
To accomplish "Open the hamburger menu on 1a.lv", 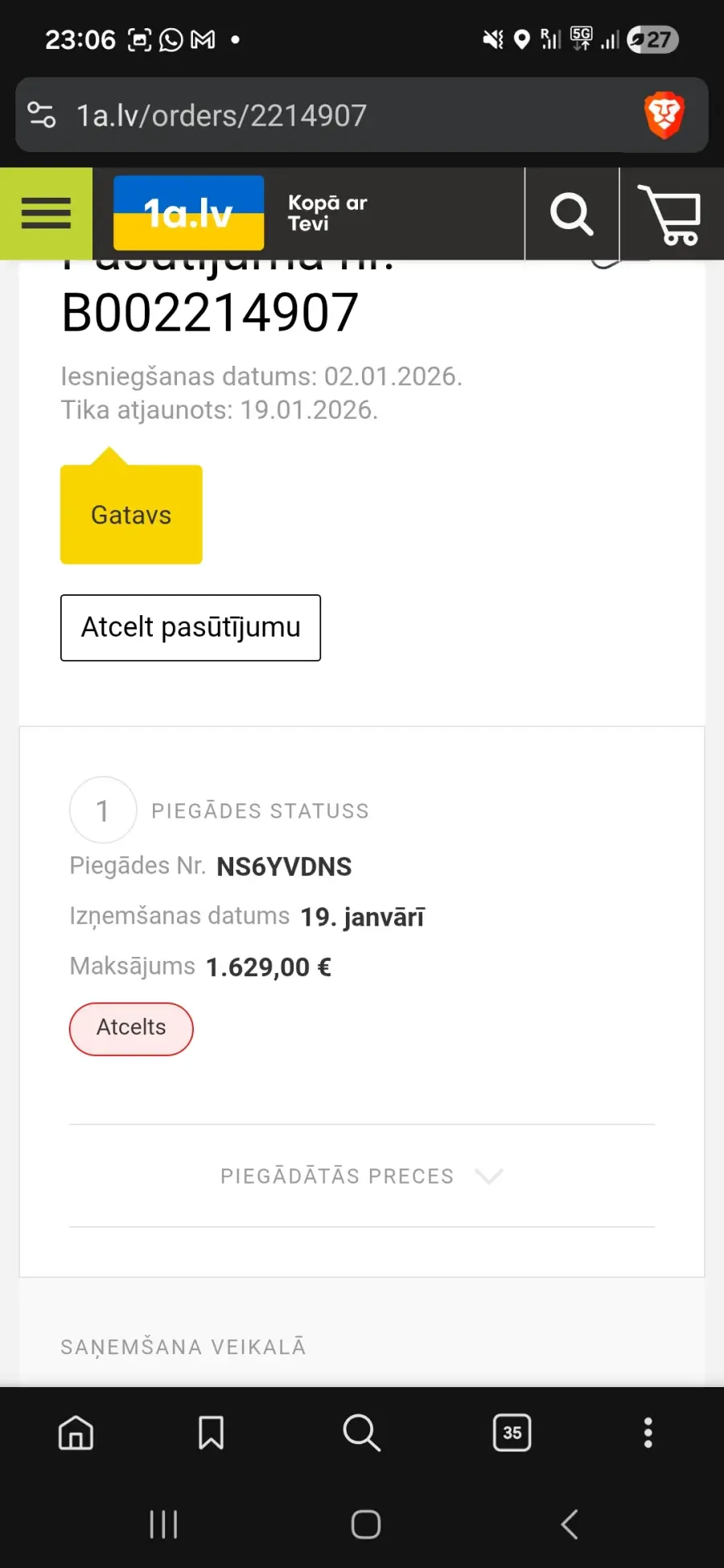I will coord(46,214).
